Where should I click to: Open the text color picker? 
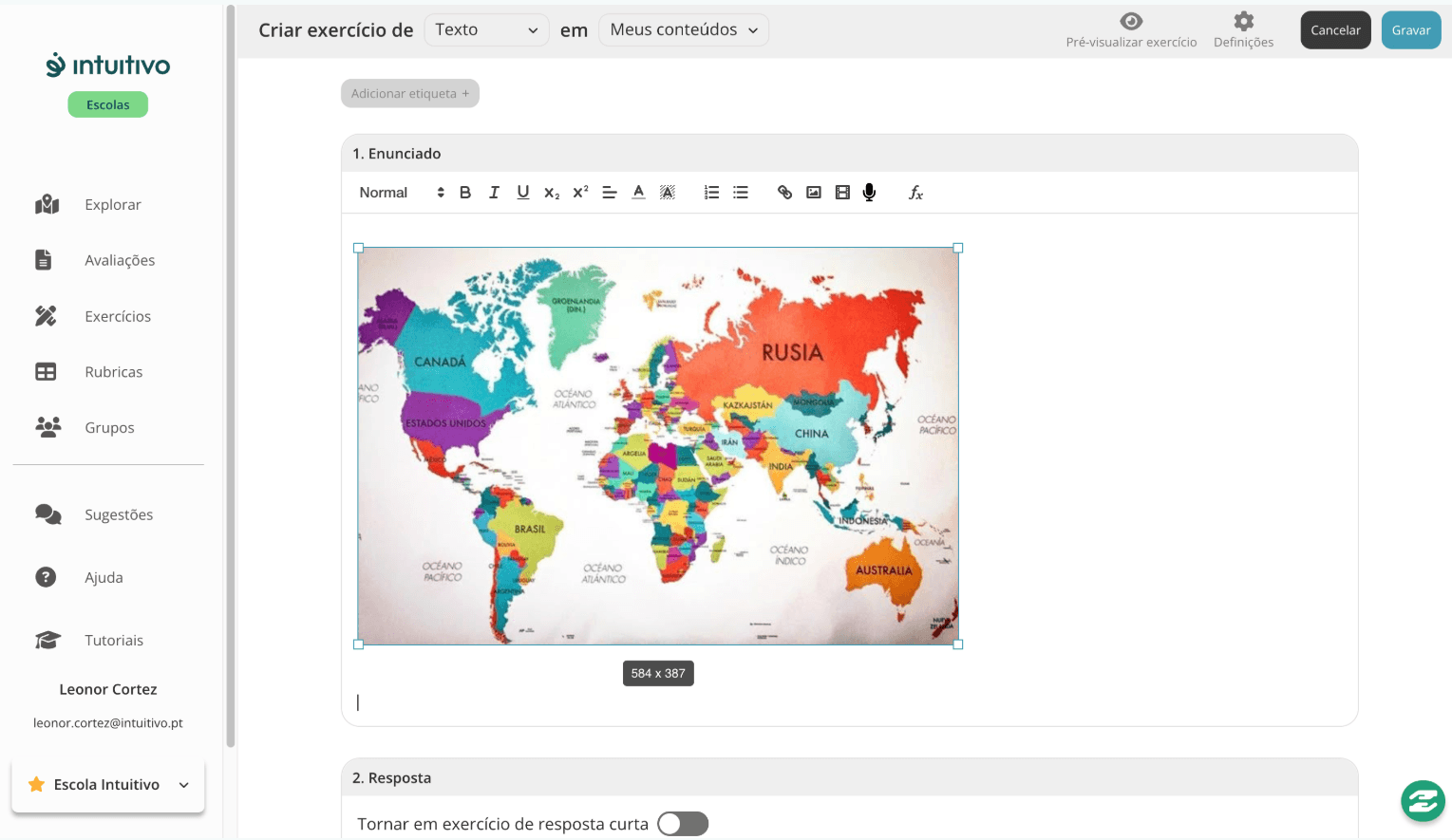click(x=639, y=193)
